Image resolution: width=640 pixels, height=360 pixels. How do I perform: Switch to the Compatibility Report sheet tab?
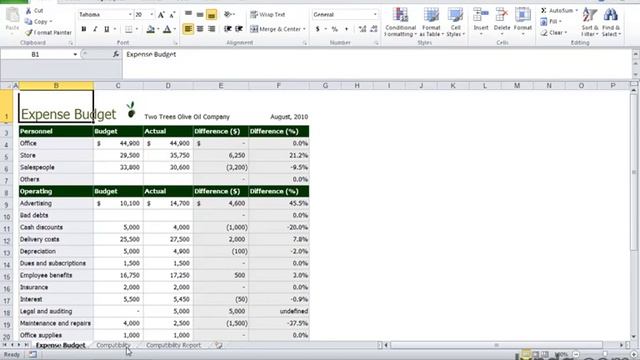173,345
